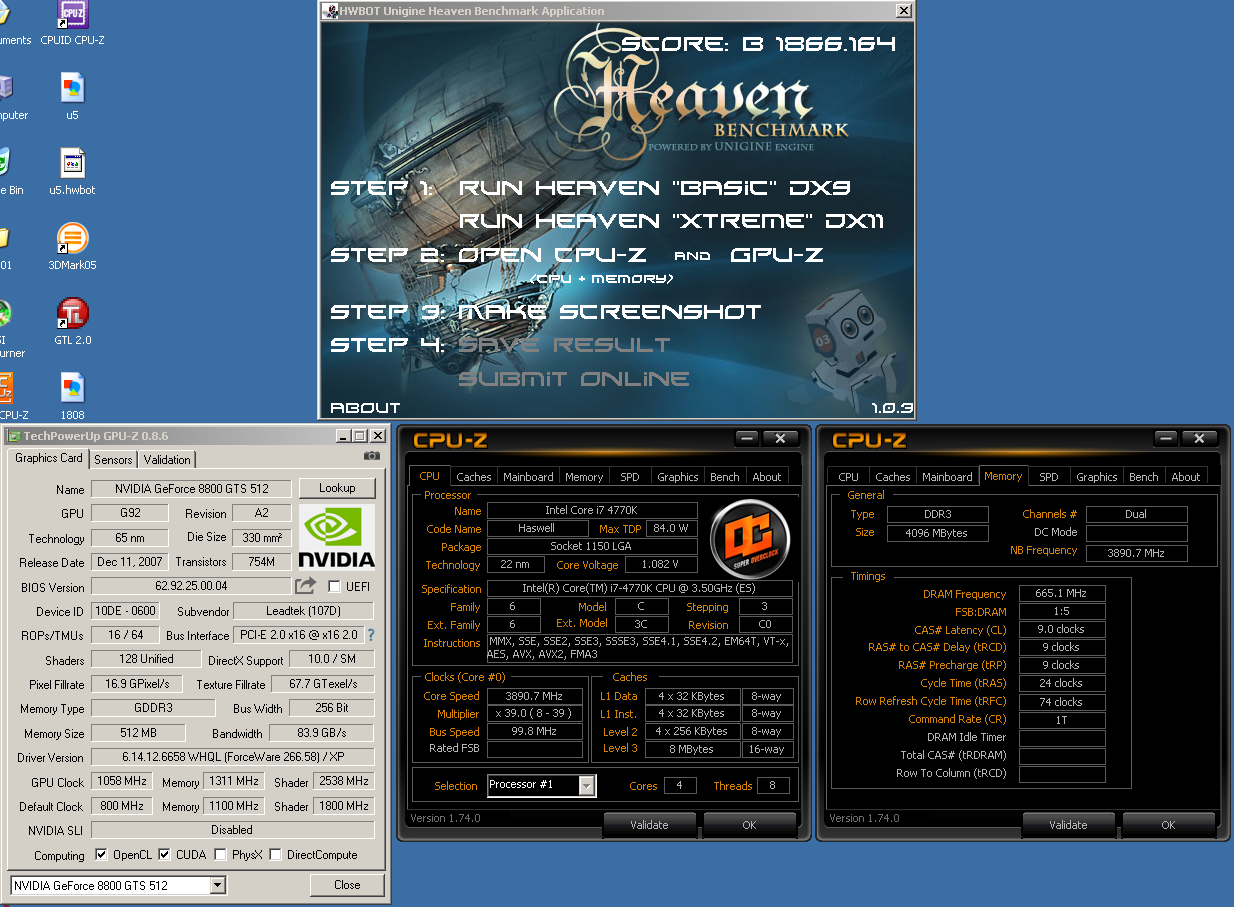Image resolution: width=1234 pixels, height=907 pixels.
Task: Click the BIOS Version field in GPU-Z
Action: 190,587
